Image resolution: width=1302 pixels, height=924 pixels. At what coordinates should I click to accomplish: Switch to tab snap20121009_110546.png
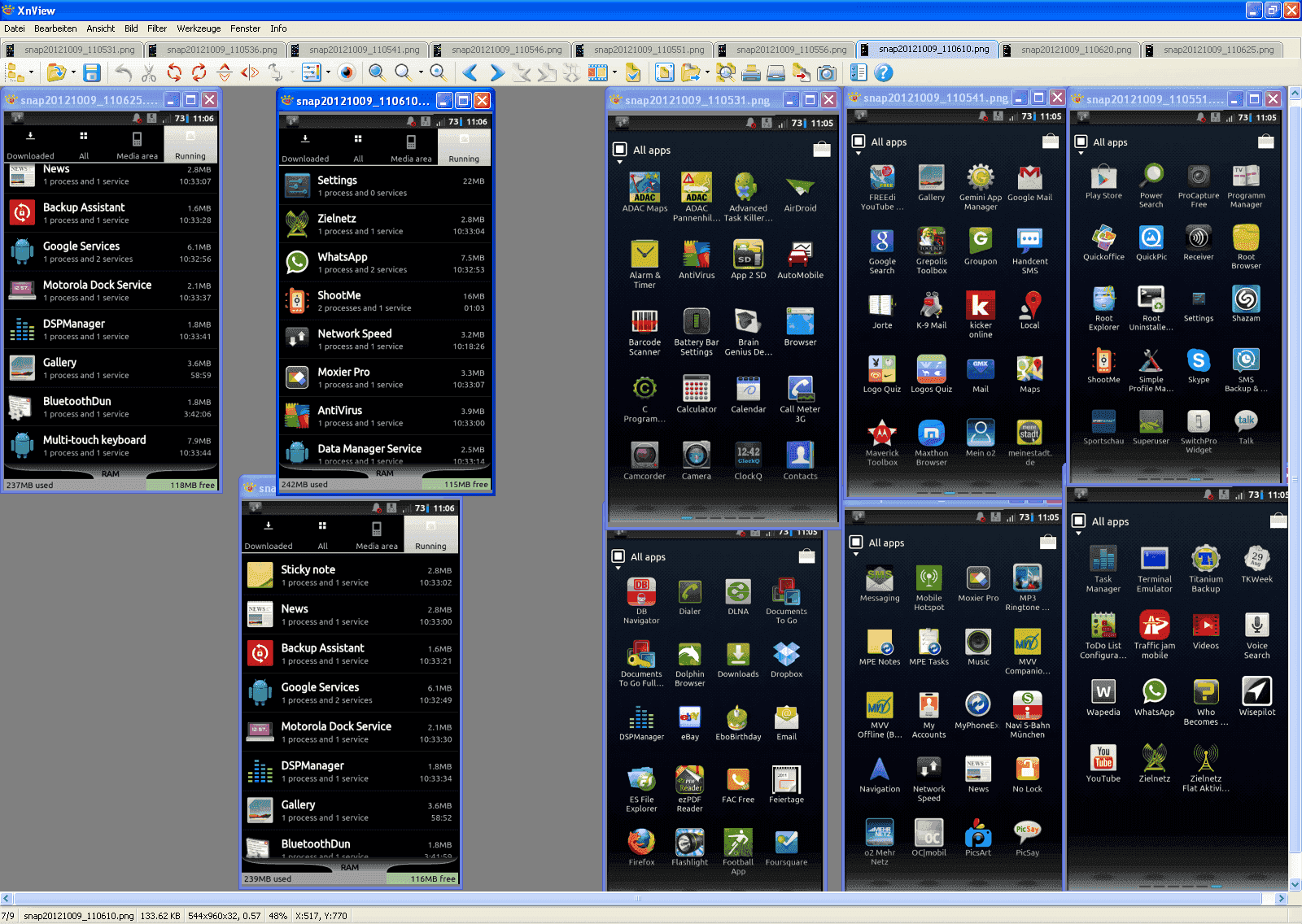pyautogui.click(x=500, y=50)
